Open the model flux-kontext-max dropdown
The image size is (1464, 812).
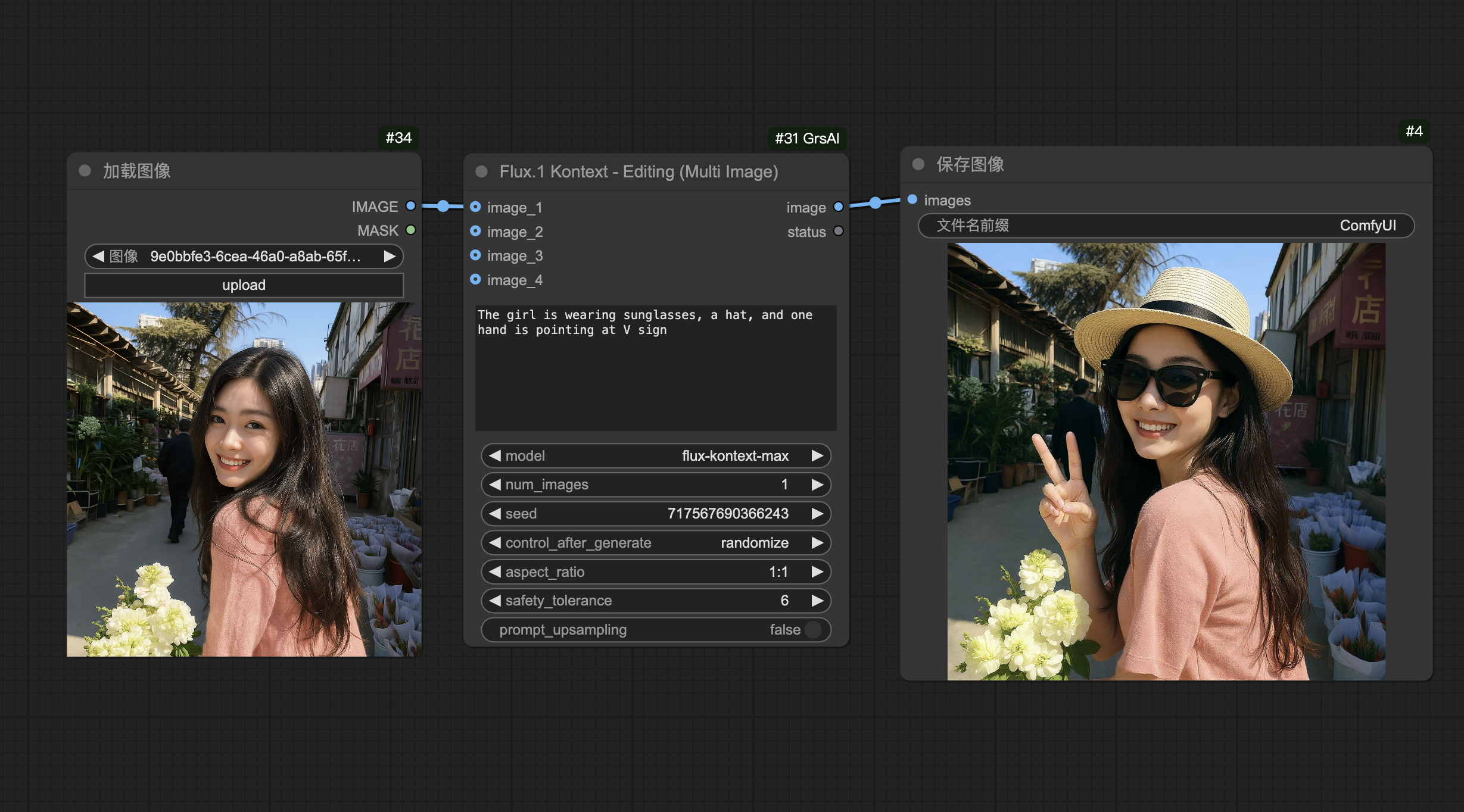pos(655,455)
